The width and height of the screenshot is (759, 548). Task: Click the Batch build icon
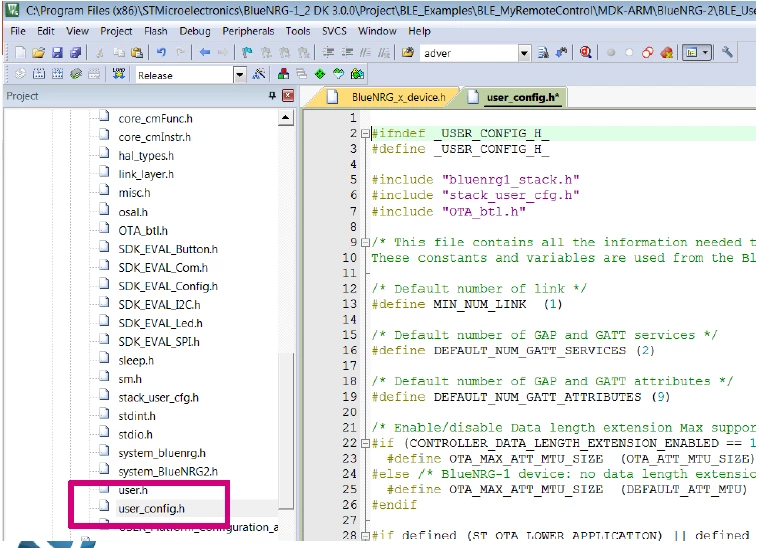click(x=76, y=74)
